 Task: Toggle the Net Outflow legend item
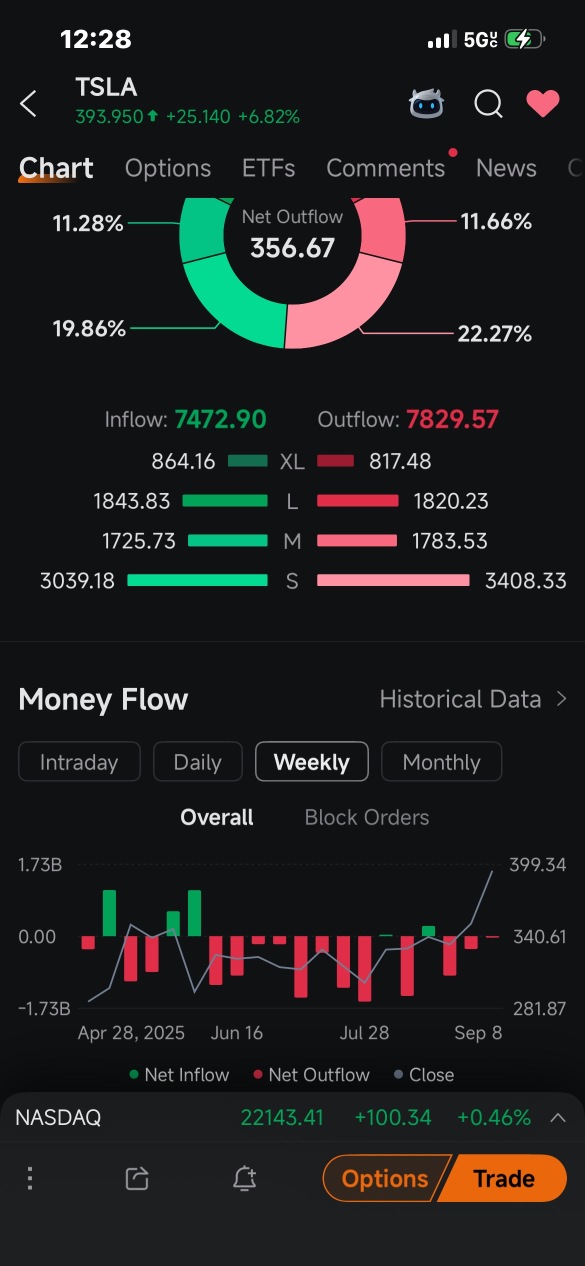[x=311, y=1075]
